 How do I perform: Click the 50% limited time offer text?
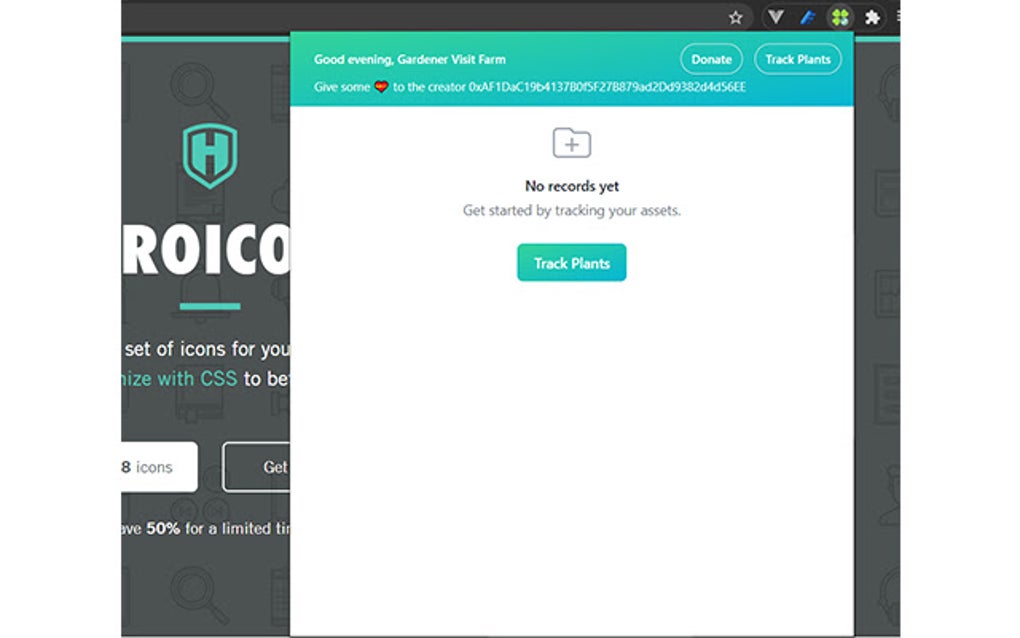coord(200,529)
